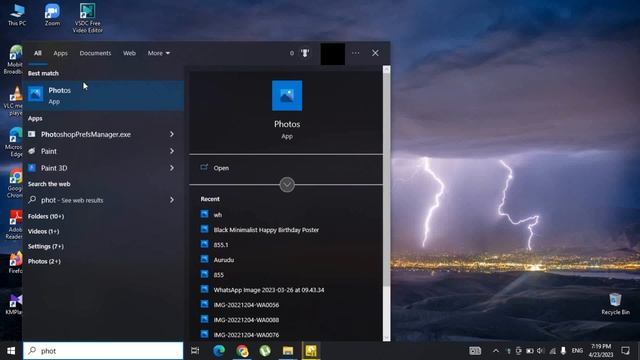Viewport: 640px width, 360px height.
Task: Open the green uTorrent taskbar icon
Action: coord(265,351)
